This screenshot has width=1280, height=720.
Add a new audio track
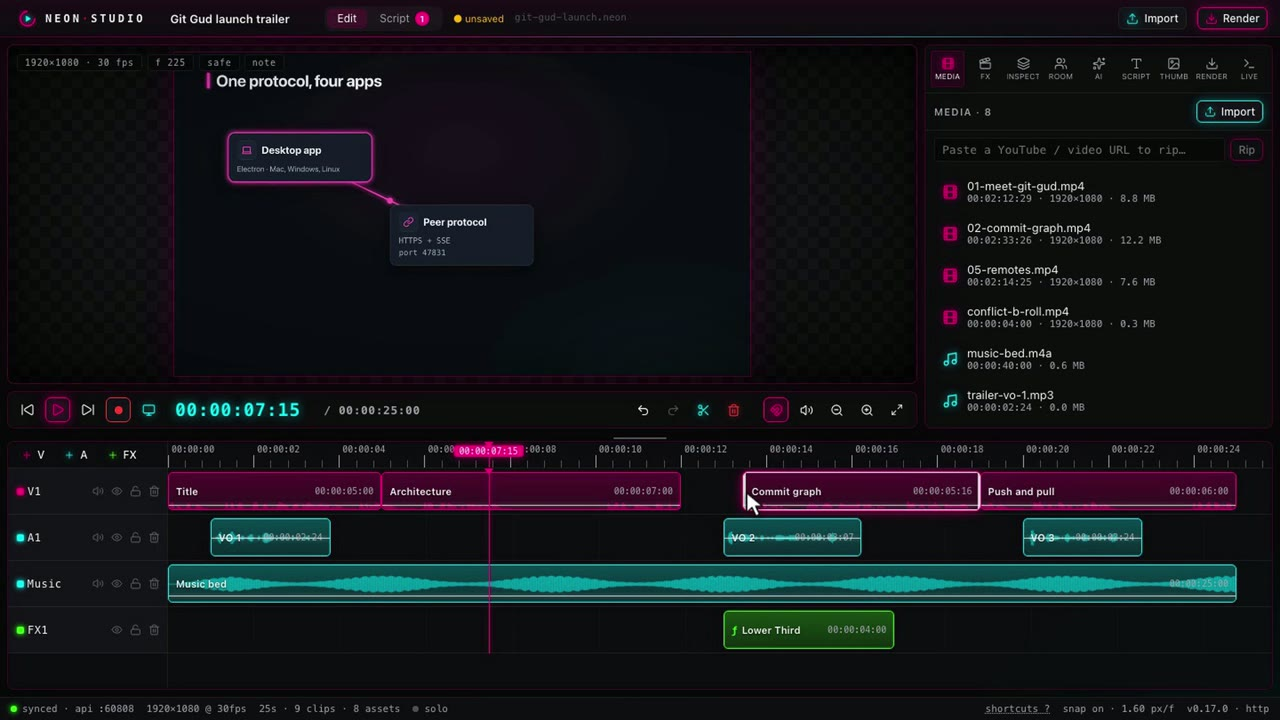(x=77, y=455)
